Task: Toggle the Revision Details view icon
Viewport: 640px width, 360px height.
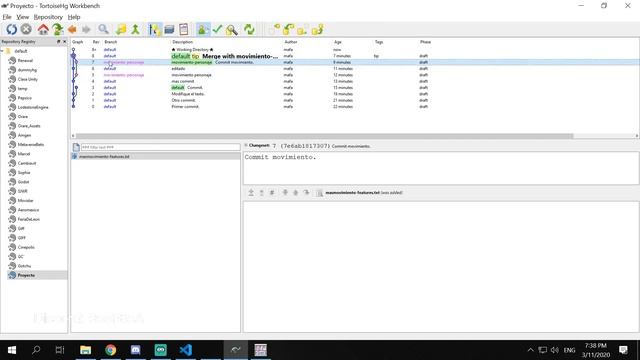Action: [154, 29]
